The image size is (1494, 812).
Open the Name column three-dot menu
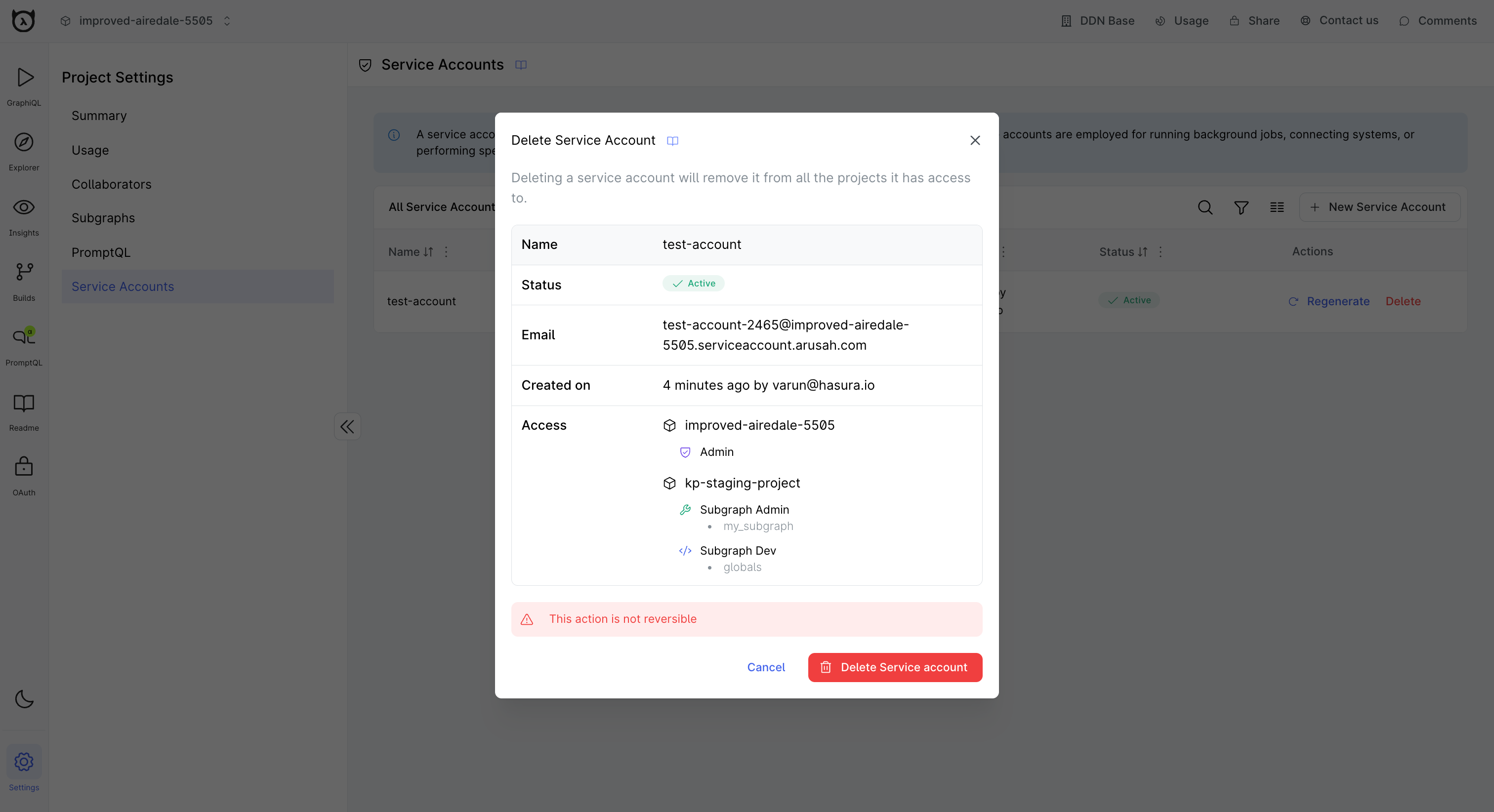(x=446, y=252)
